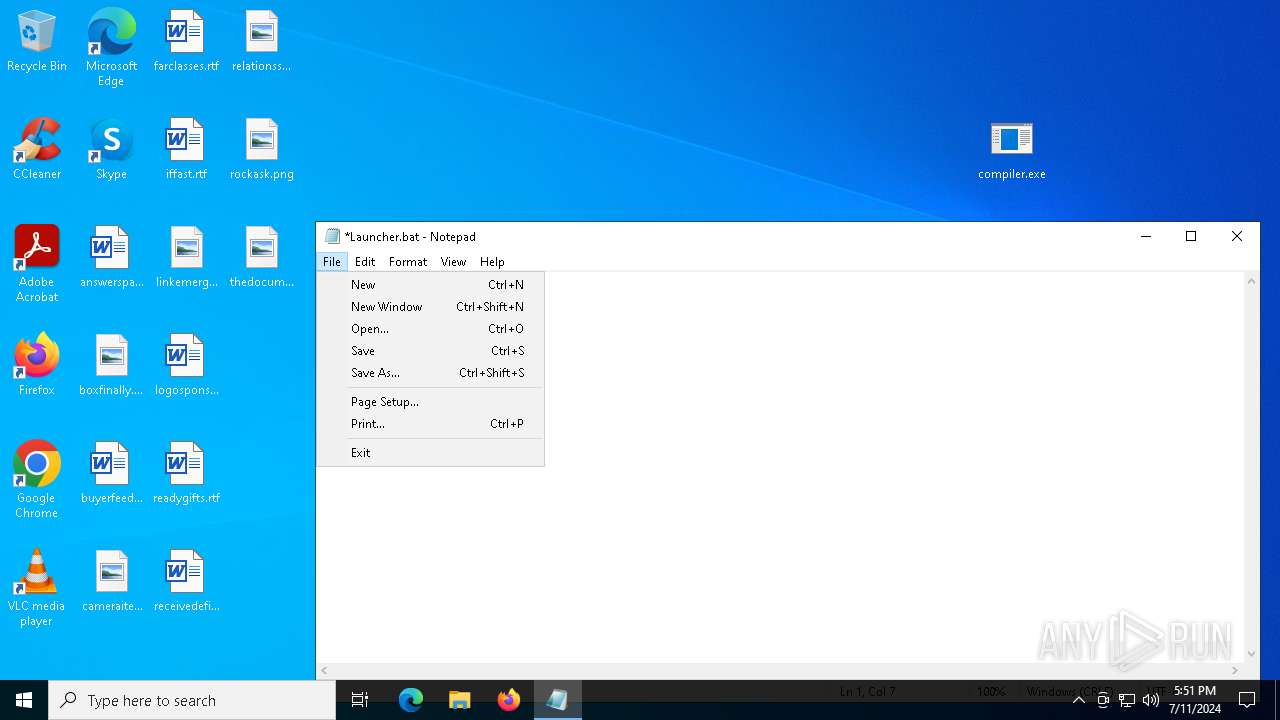Choose Save from the File menu

[431, 351]
